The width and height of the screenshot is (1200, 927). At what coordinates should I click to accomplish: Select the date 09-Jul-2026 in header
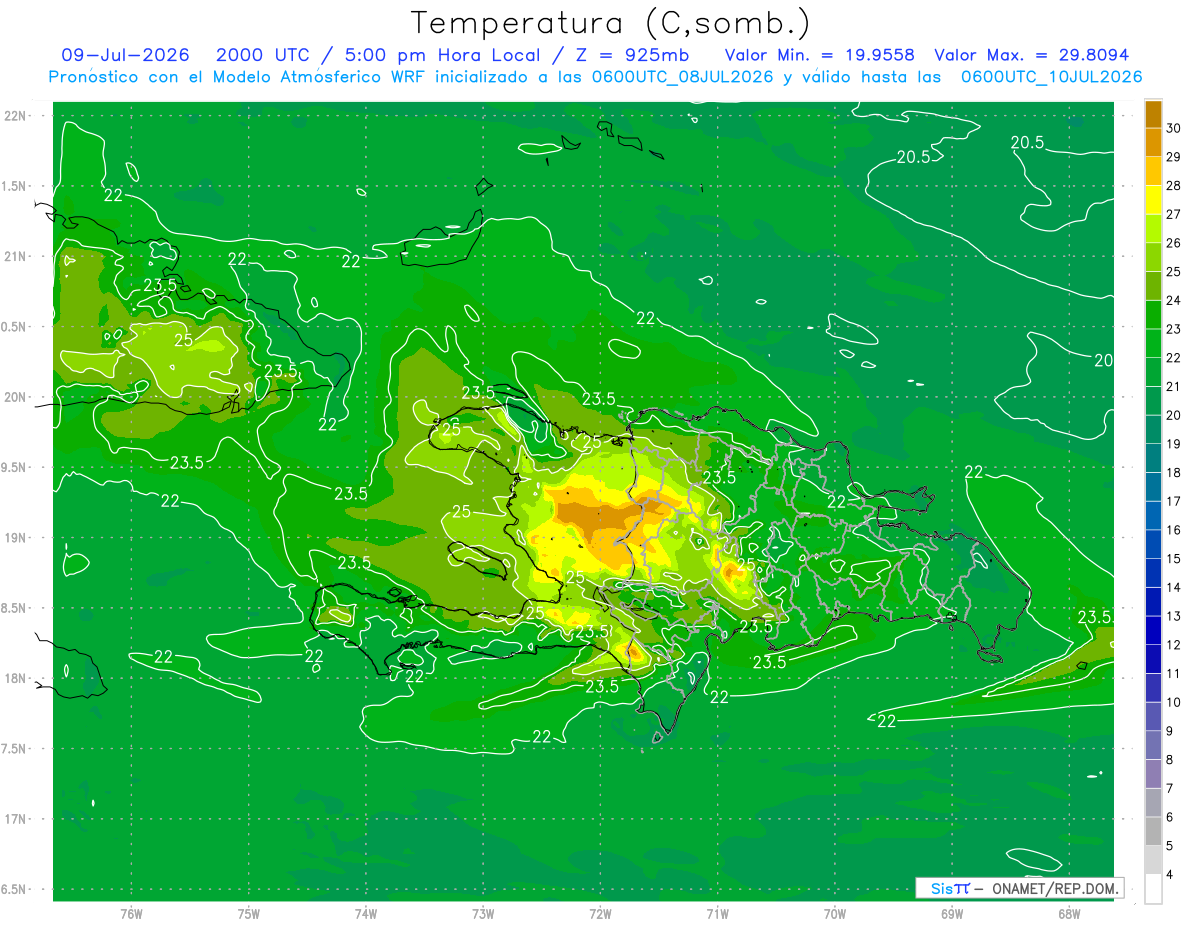click(126, 55)
